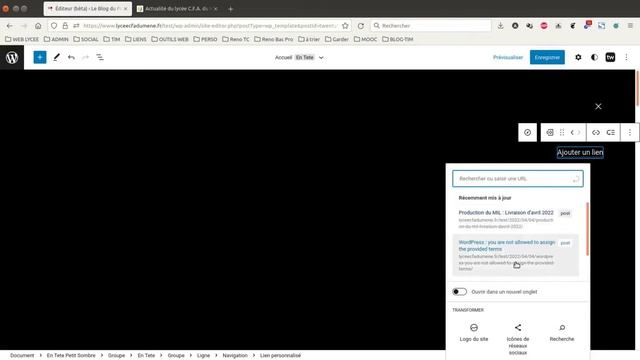Select the parent Navigation block compass icon
This screenshot has width=640, height=360.
[527, 132]
